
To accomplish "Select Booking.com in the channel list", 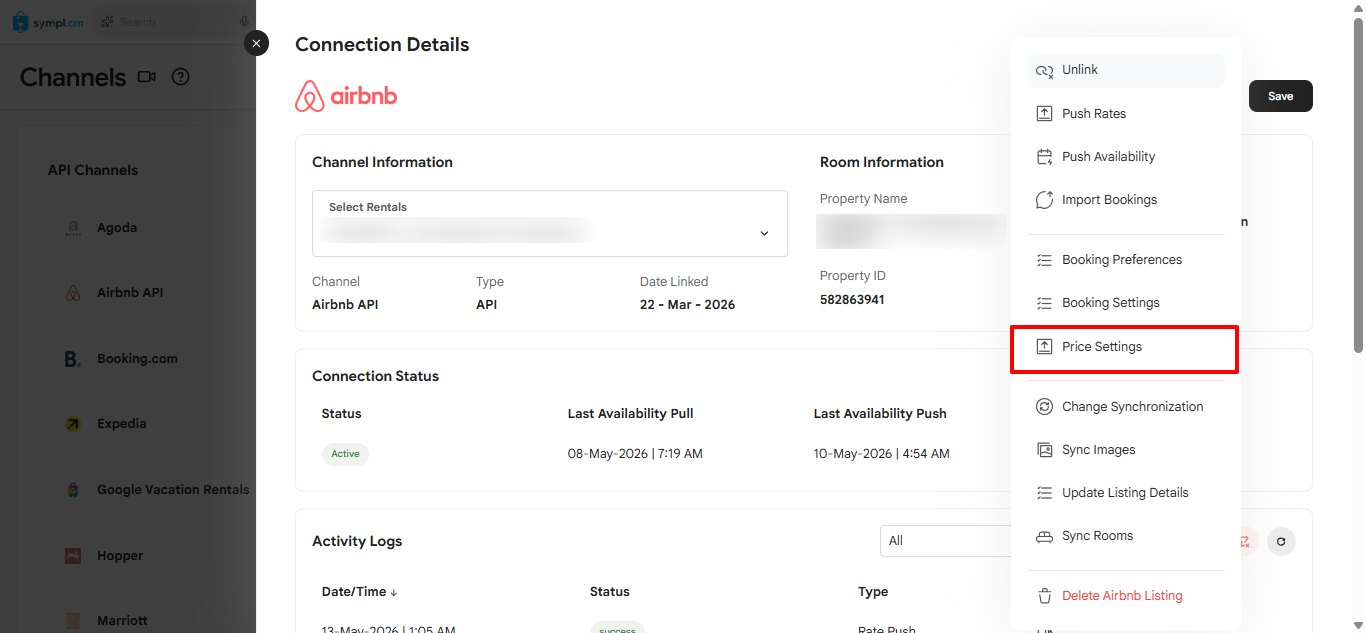I will [137, 359].
